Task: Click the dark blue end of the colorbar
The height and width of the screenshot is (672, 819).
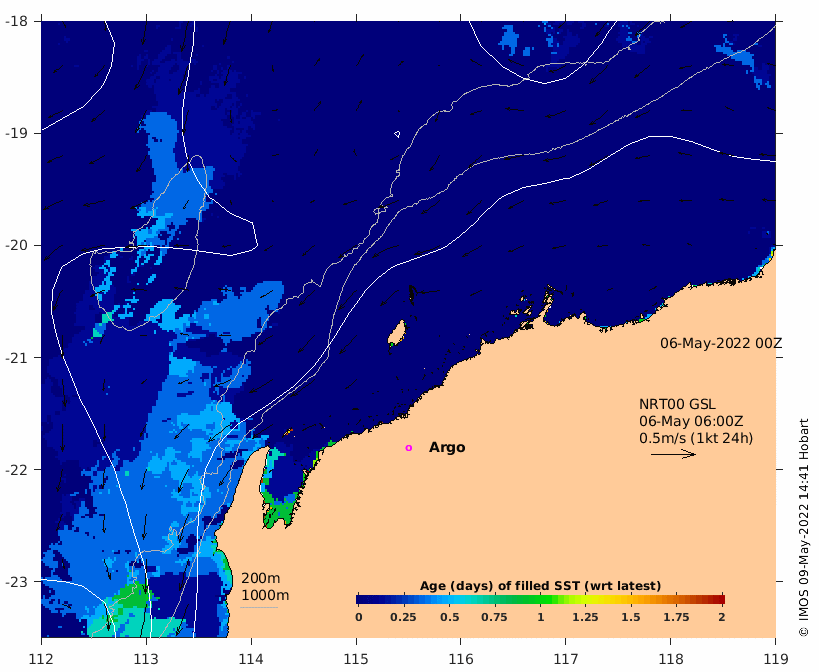Action: [362, 599]
